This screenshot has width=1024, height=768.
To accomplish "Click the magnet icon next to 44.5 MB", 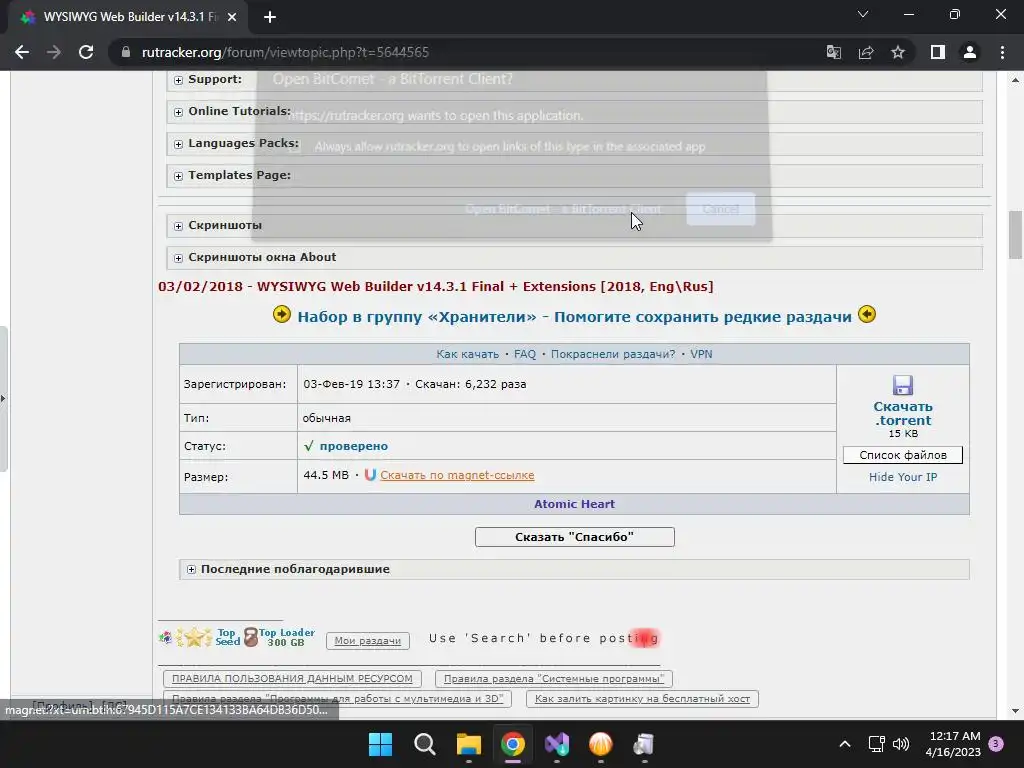I will click(370, 475).
